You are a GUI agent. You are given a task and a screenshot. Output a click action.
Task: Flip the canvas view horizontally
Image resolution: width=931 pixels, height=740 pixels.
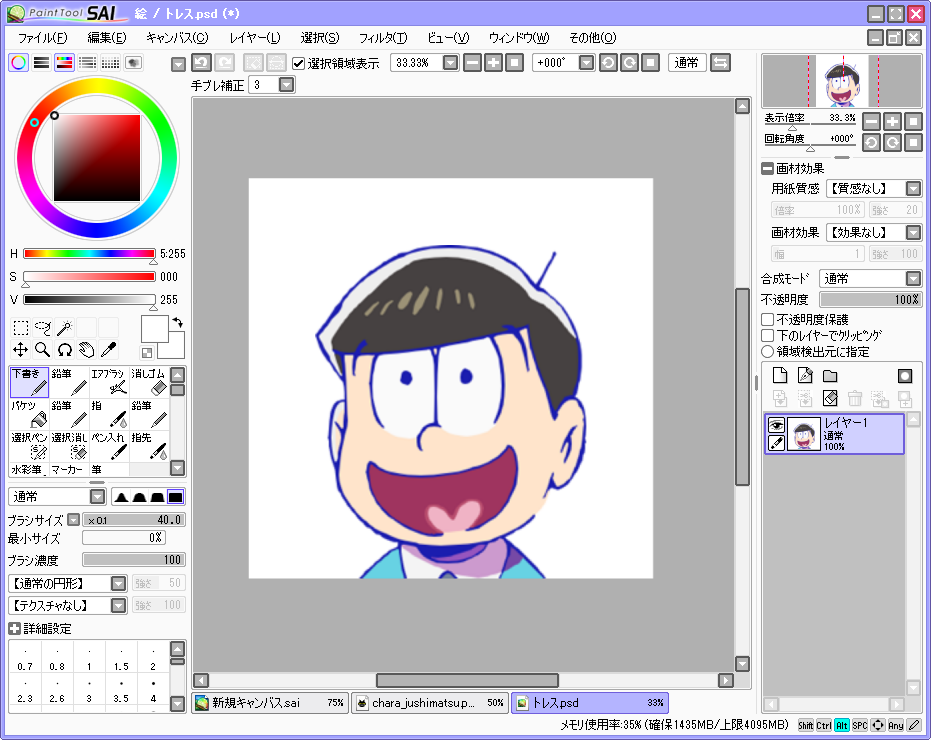(x=720, y=62)
